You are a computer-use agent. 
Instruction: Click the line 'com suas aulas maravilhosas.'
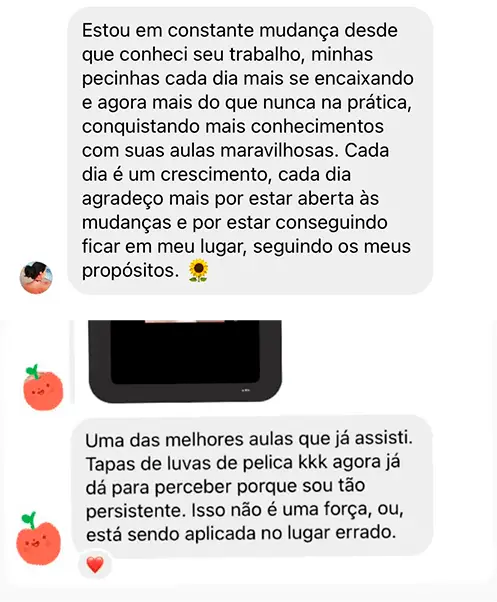click(x=210, y=151)
